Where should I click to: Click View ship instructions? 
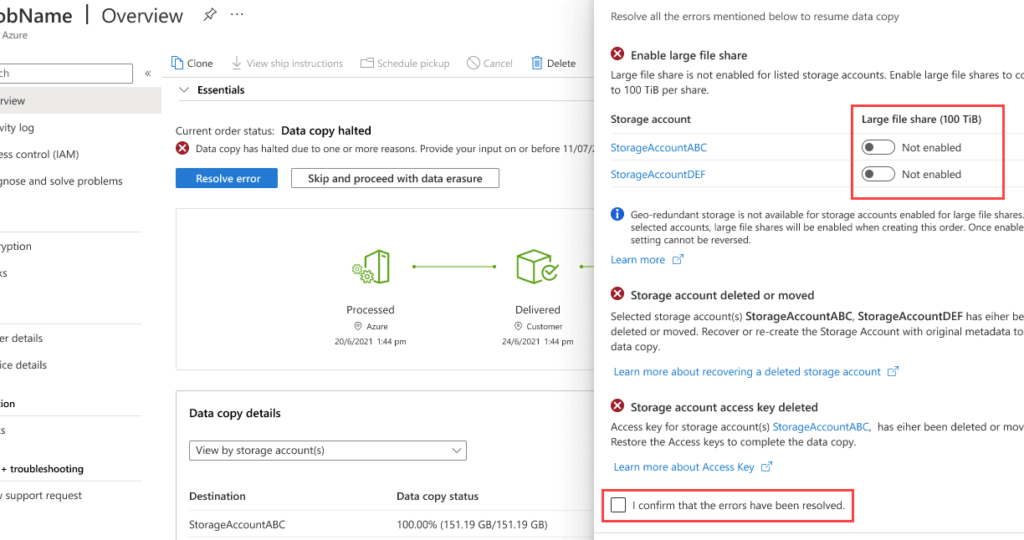[x=287, y=63]
